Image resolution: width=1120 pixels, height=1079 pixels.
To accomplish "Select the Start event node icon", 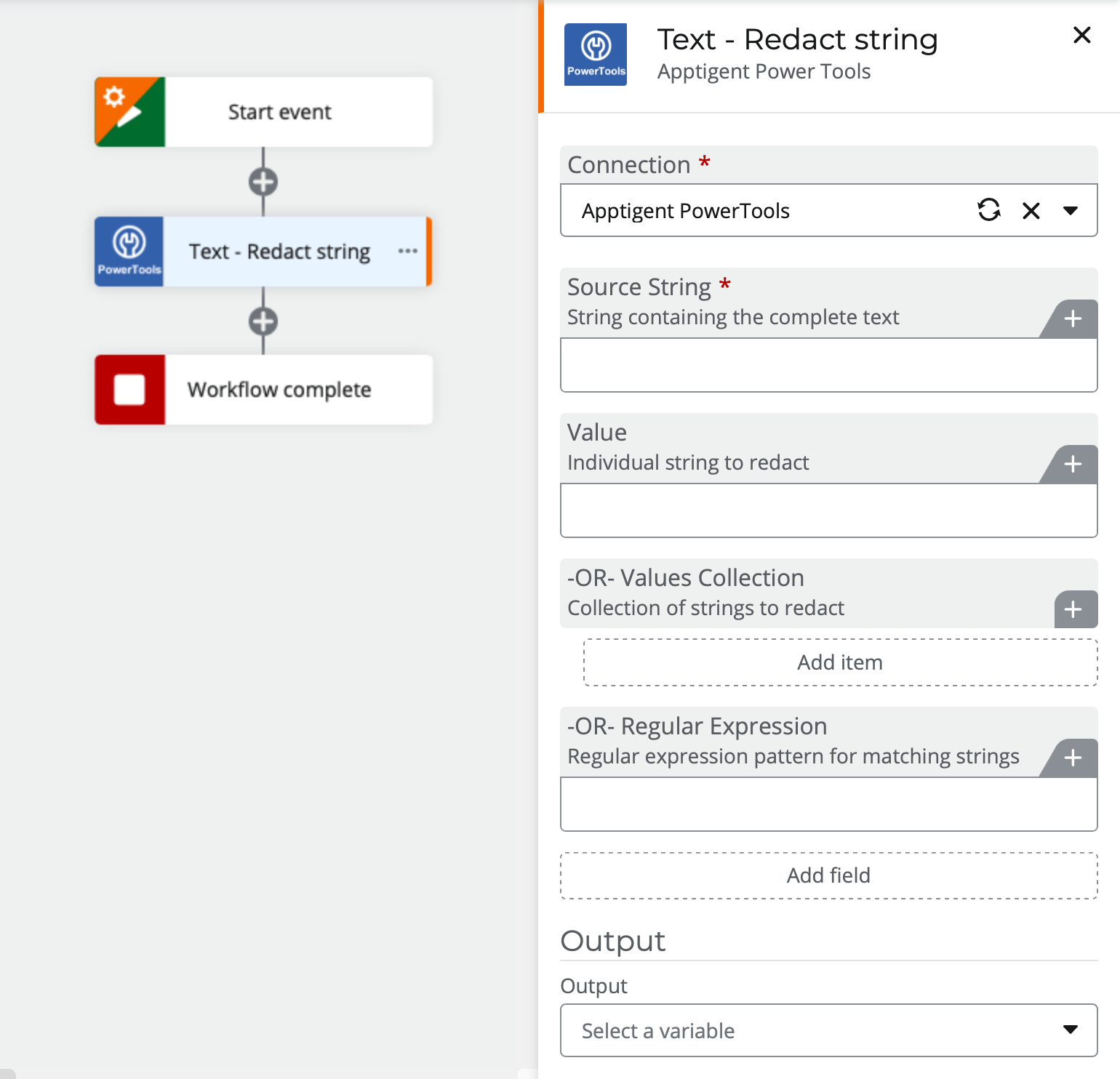I will click(129, 111).
